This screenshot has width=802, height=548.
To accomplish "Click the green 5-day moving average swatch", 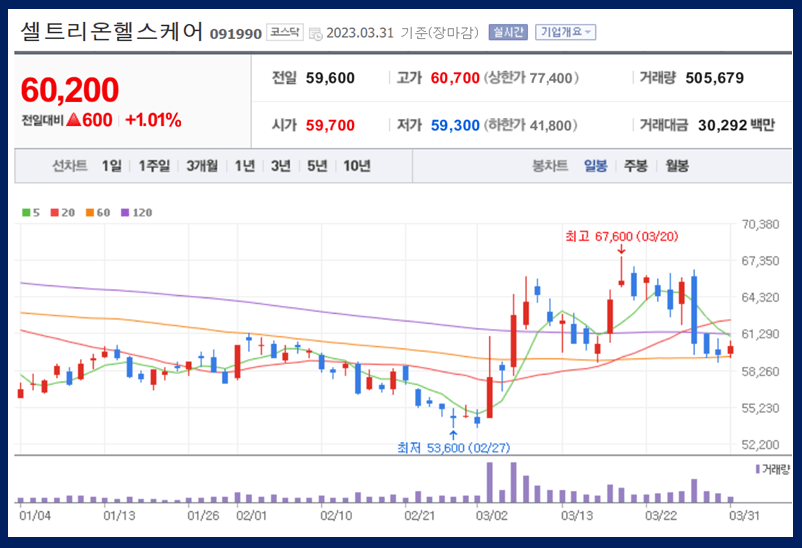I will point(26,212).
